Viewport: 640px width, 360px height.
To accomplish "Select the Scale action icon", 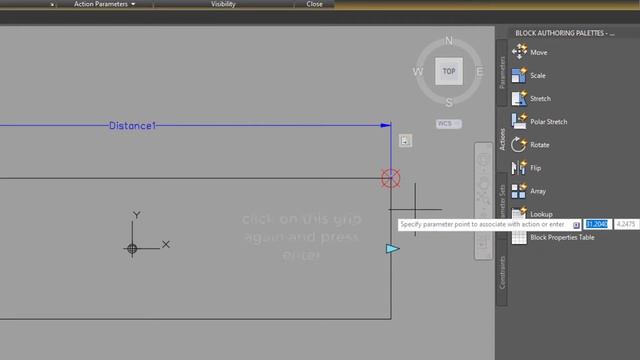I will (519, 75).
